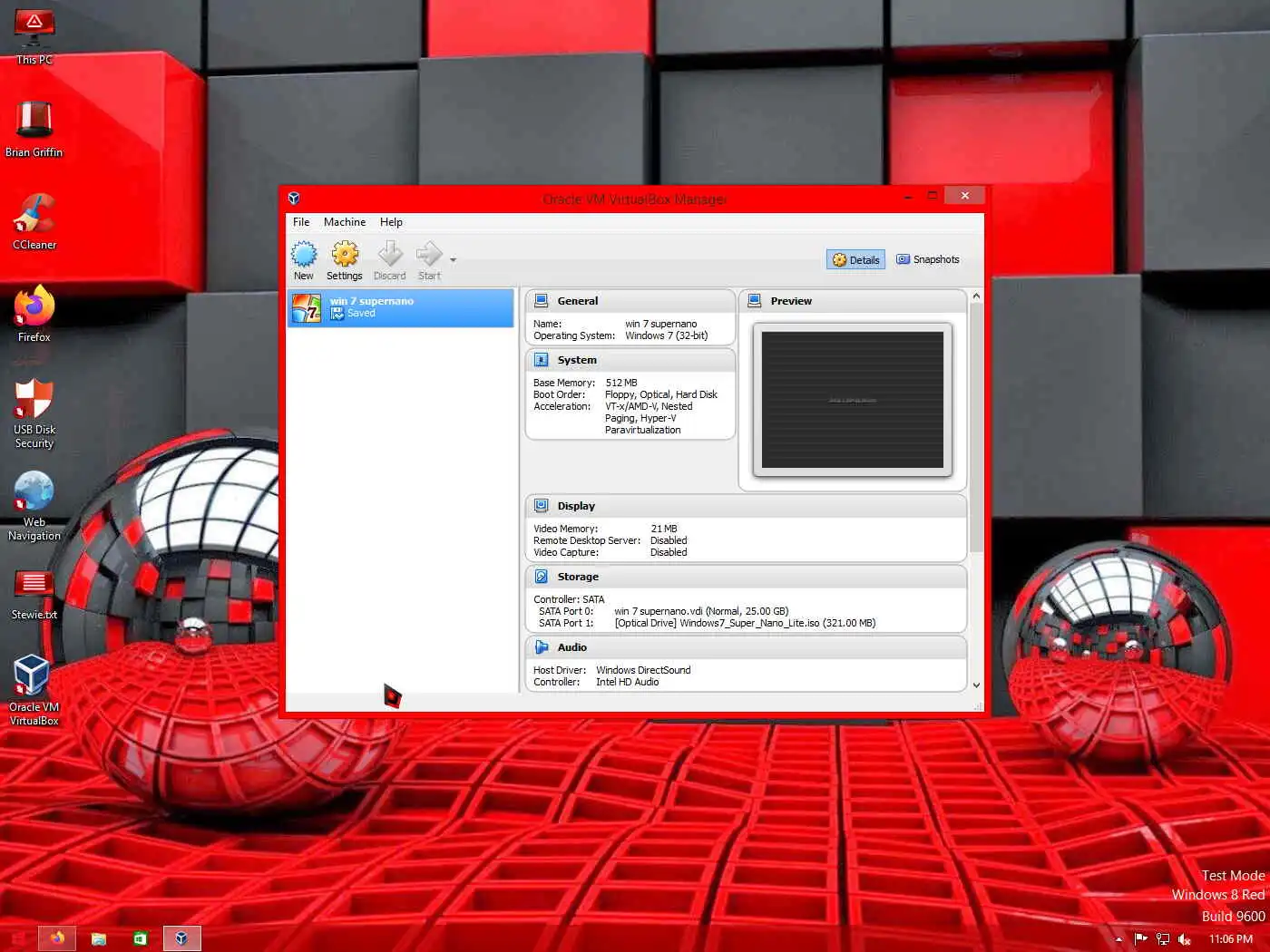Click the 'Intel HD Audio' controller value
Viewport: 1270px width, 952px height.
pos(628,682)
